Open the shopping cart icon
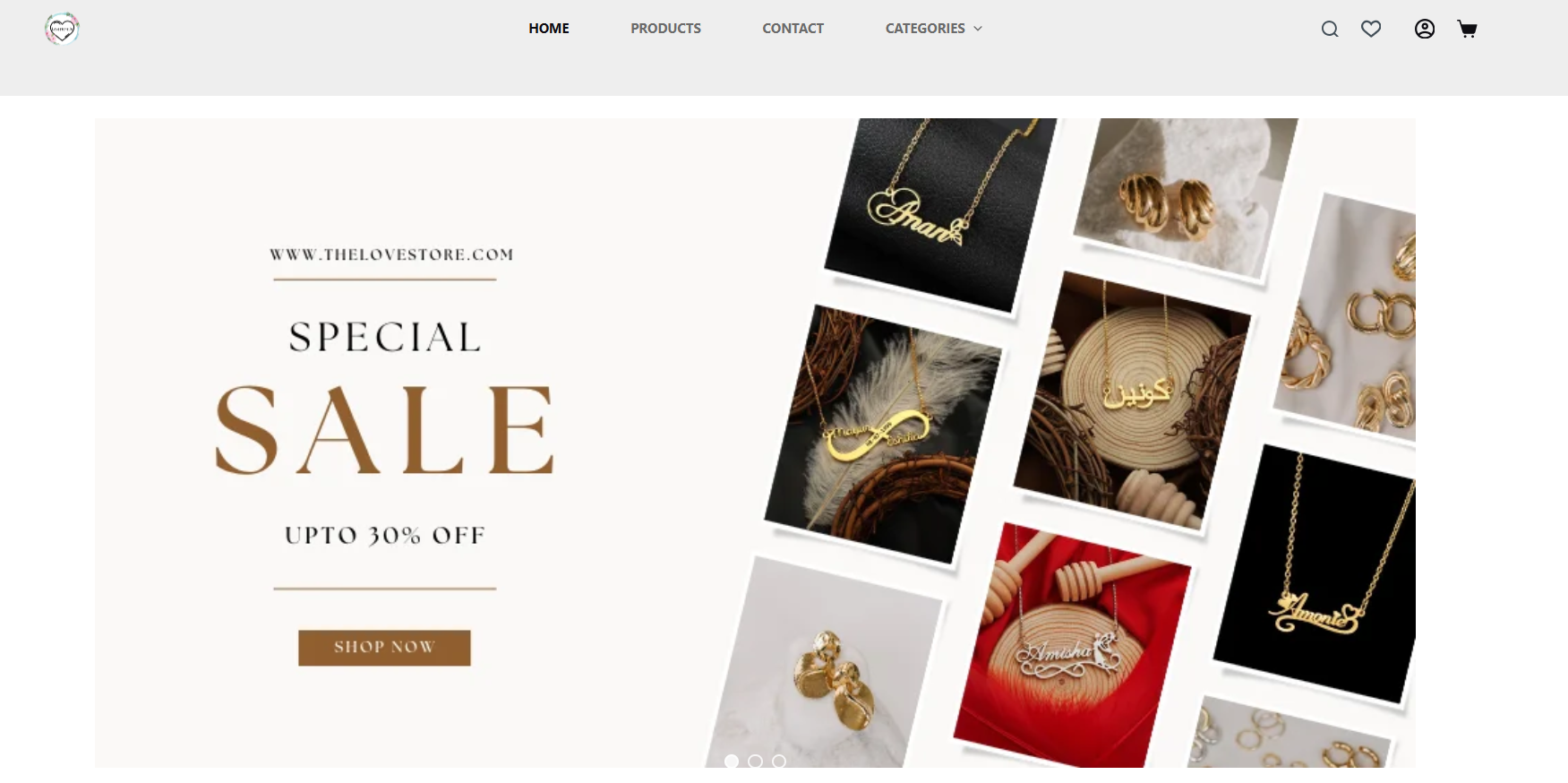Image resolution: width=1568 pixels, height=783 pixels. pyautogui.click(x=1467, y=29)
